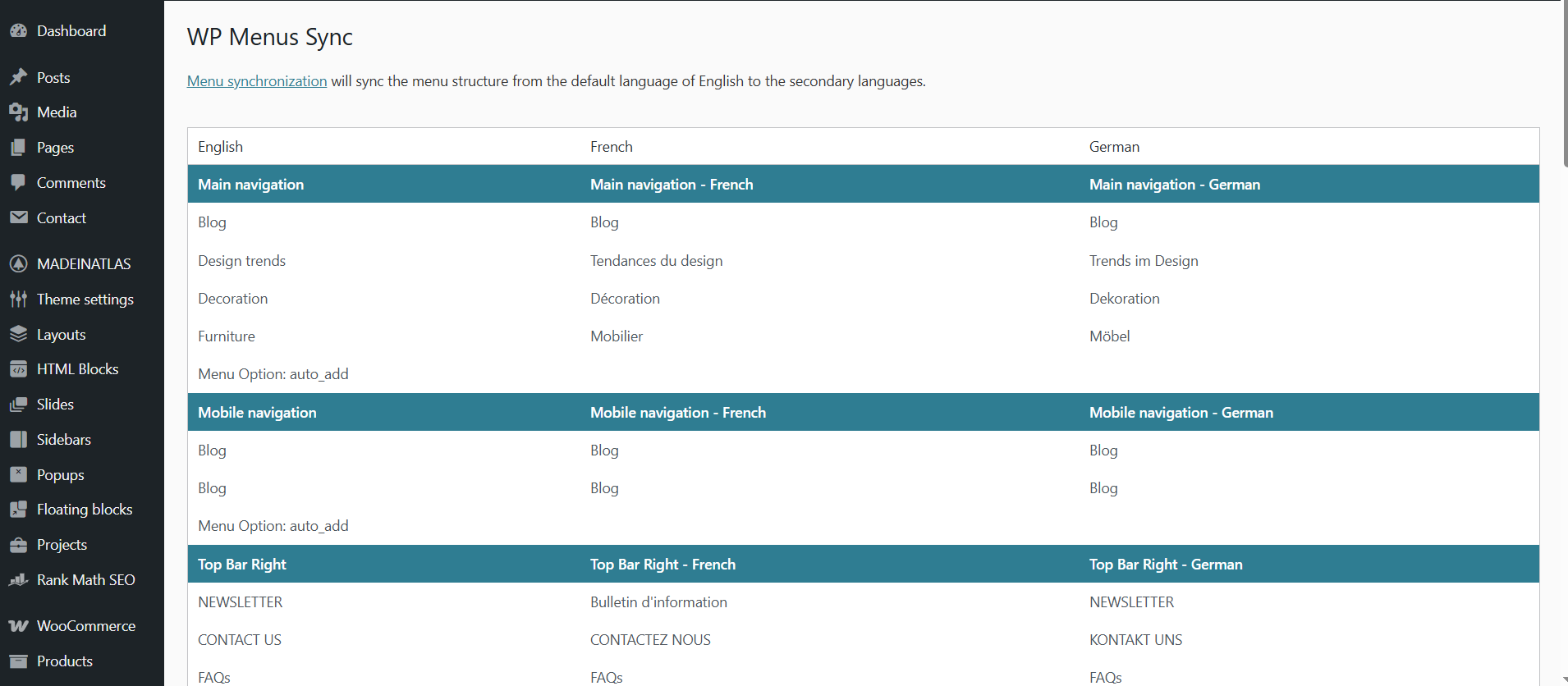Click the Media library icon
This screenshot has height=686, width=1568.
(x=18, y=112)
